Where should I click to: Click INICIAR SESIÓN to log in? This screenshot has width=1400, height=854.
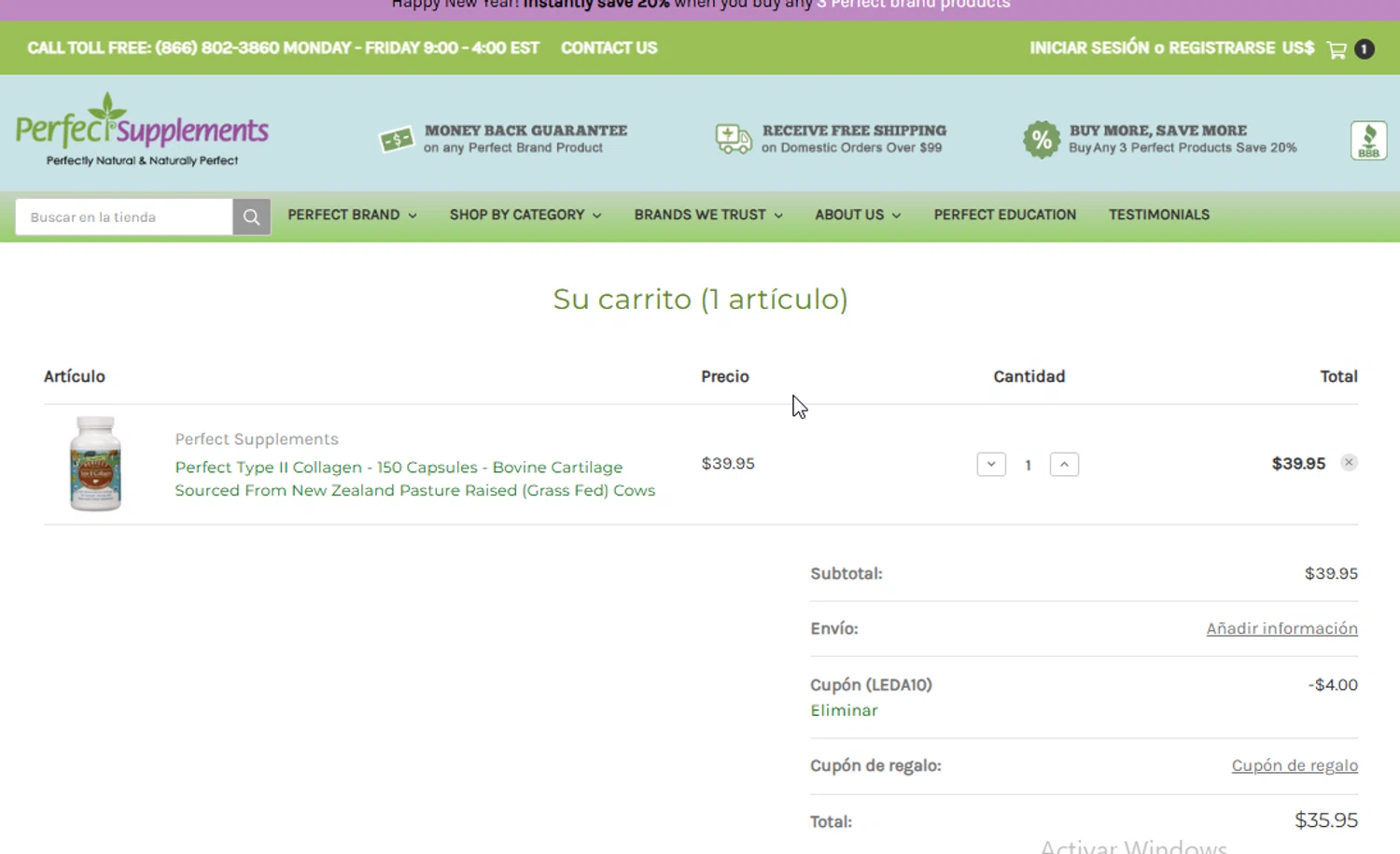(x=1089, y=48)
